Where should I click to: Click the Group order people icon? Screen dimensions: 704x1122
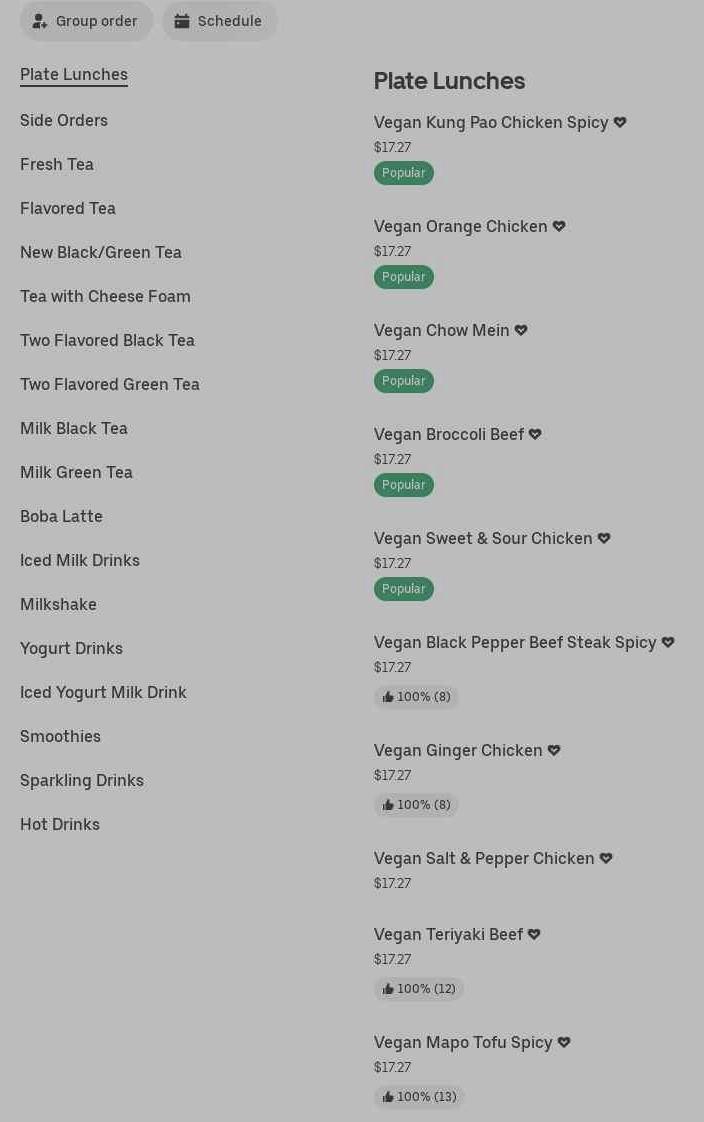(x=40, y=21)
